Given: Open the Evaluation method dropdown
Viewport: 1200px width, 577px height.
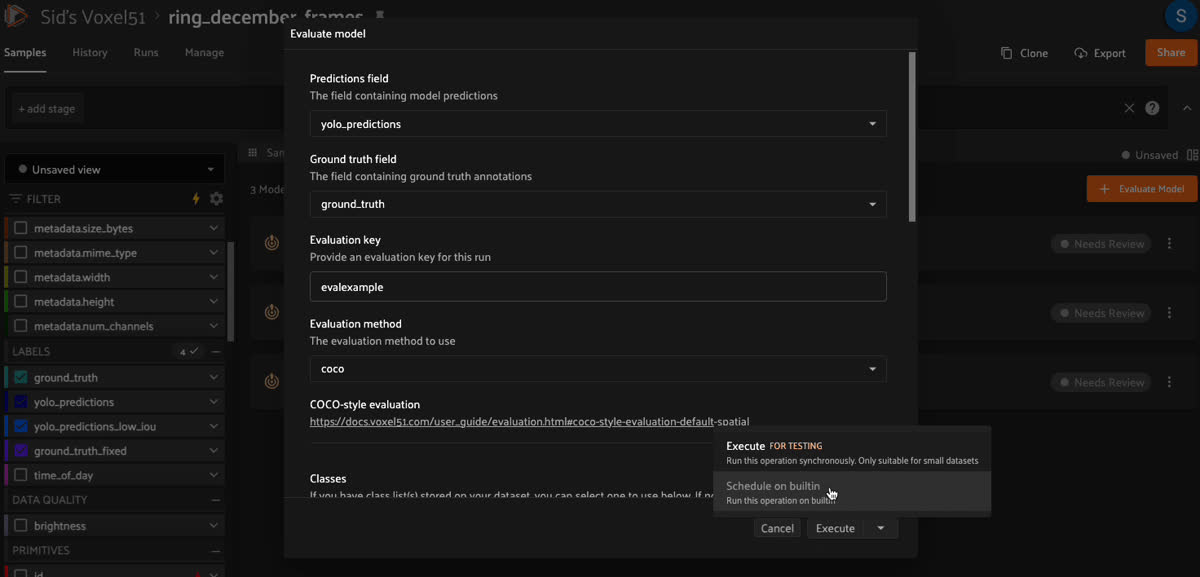Looking at the screenshot, I should (x=598, y=369).
